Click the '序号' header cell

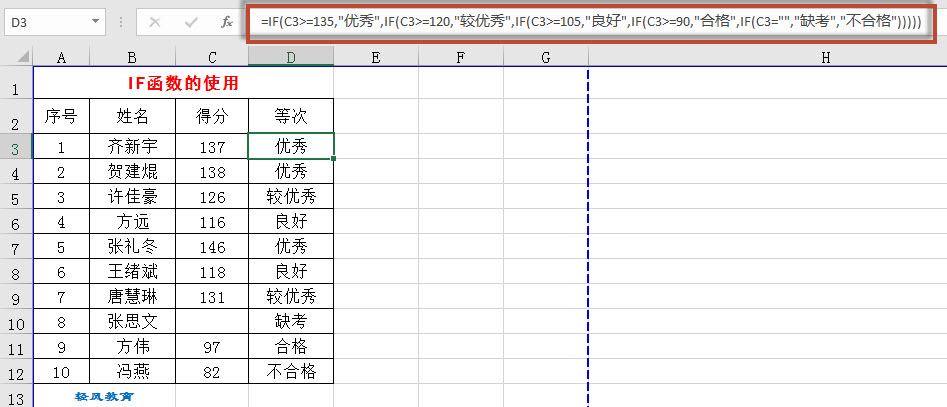(61, 116)
